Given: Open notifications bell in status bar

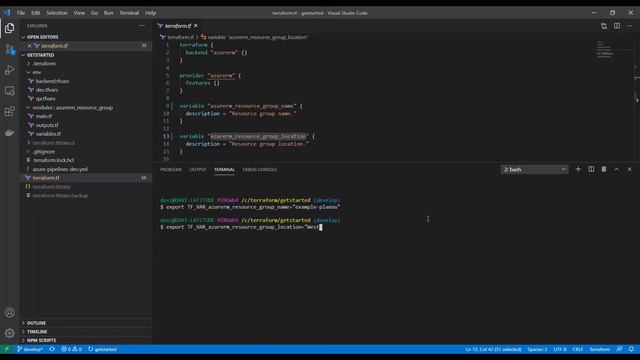Looking at the screenshot, I should tap(631, 349).
